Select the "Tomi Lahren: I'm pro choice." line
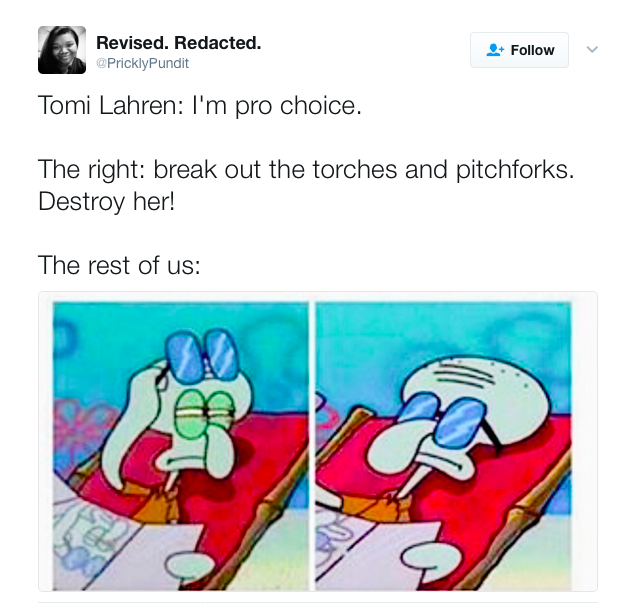The image size is (637, 604). click(x=199, y=106)
